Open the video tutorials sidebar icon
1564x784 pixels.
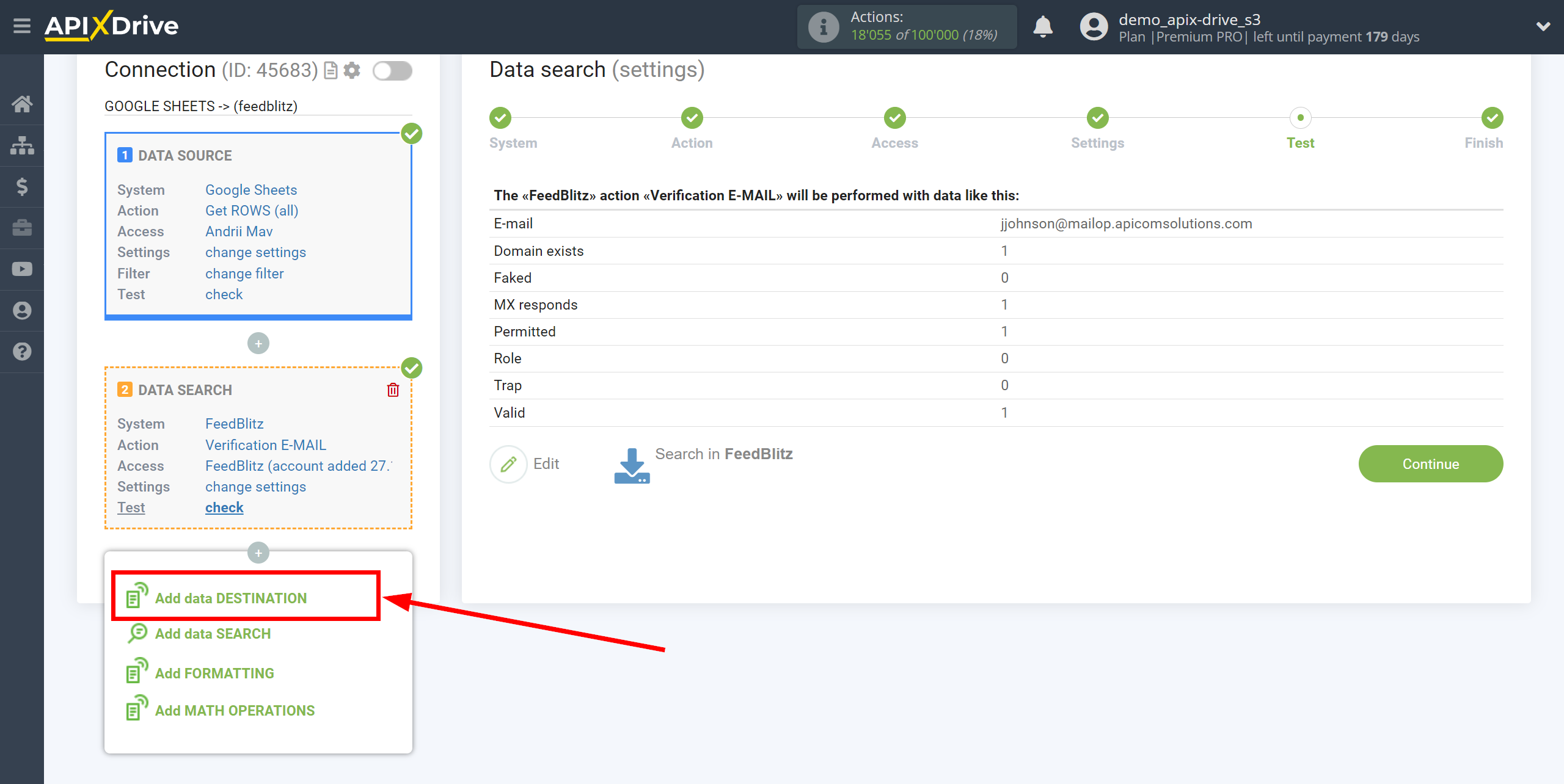(x=22, y=269)
